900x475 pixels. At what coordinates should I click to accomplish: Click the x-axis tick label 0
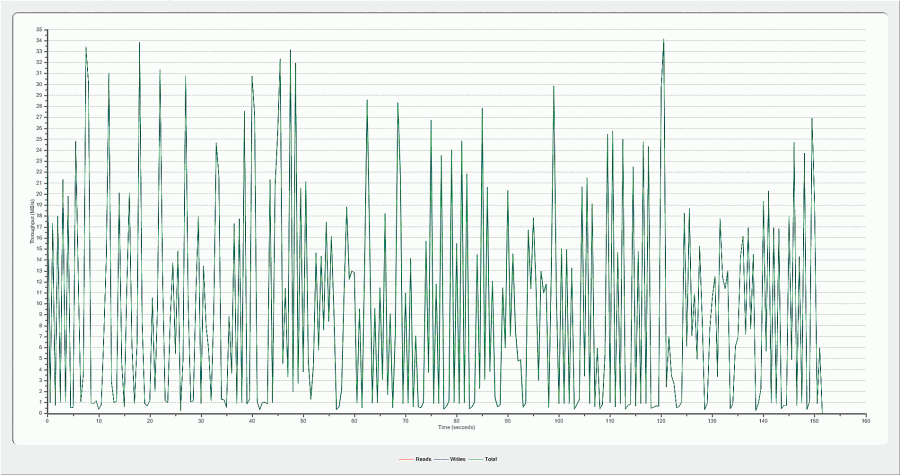pyautogui.click(x=47, y=420)
